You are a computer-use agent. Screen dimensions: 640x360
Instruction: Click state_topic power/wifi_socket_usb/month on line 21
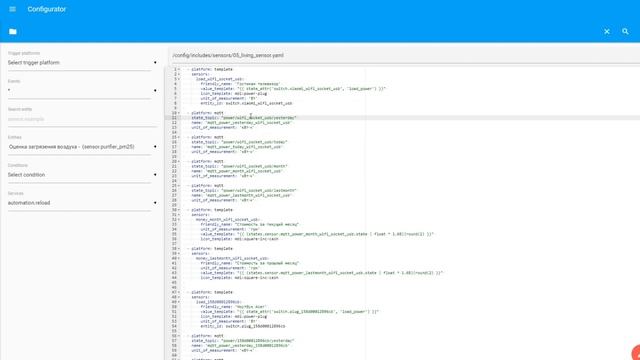(239, 167)
